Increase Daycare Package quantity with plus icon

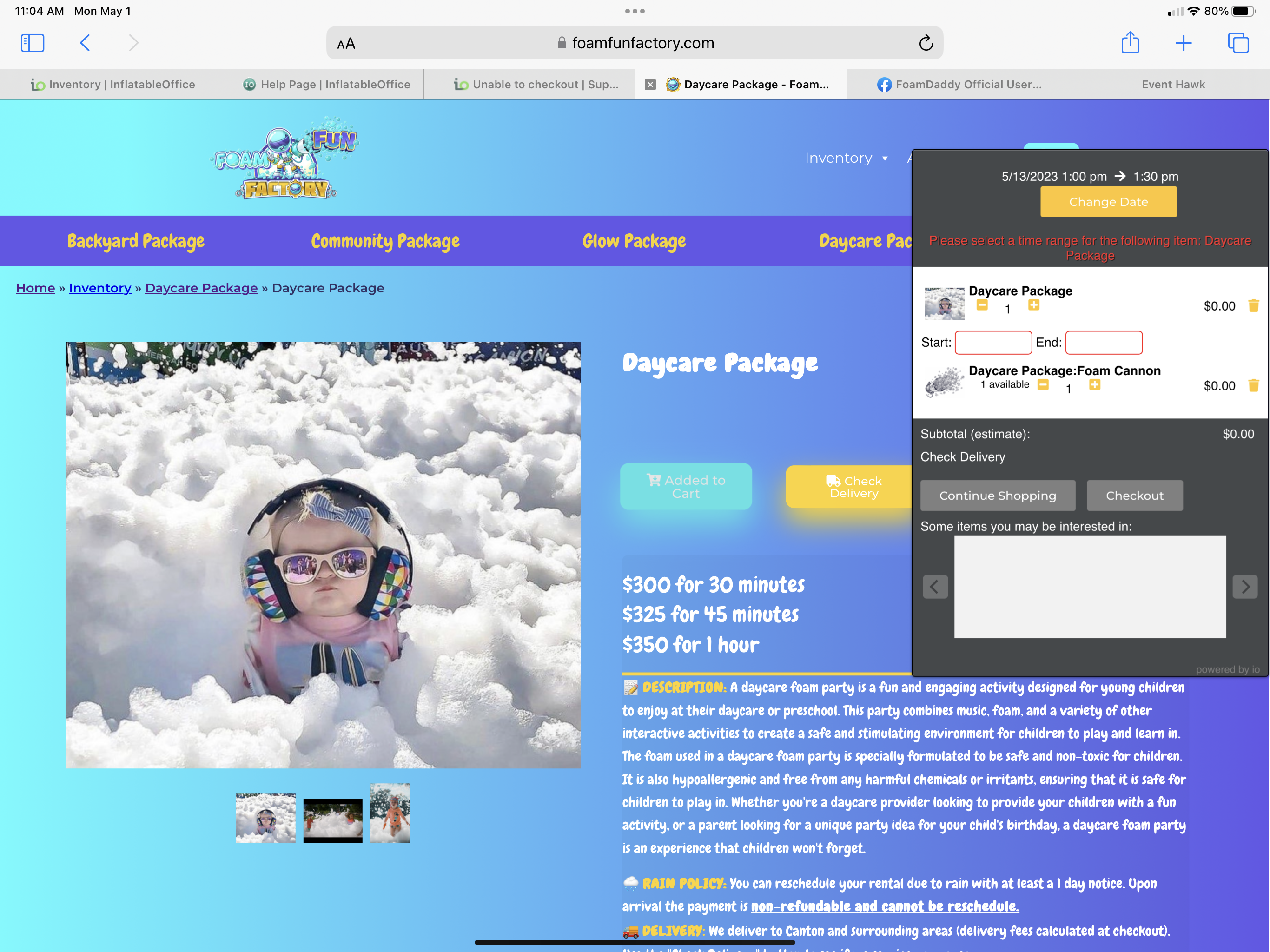tap(1033, 305)
